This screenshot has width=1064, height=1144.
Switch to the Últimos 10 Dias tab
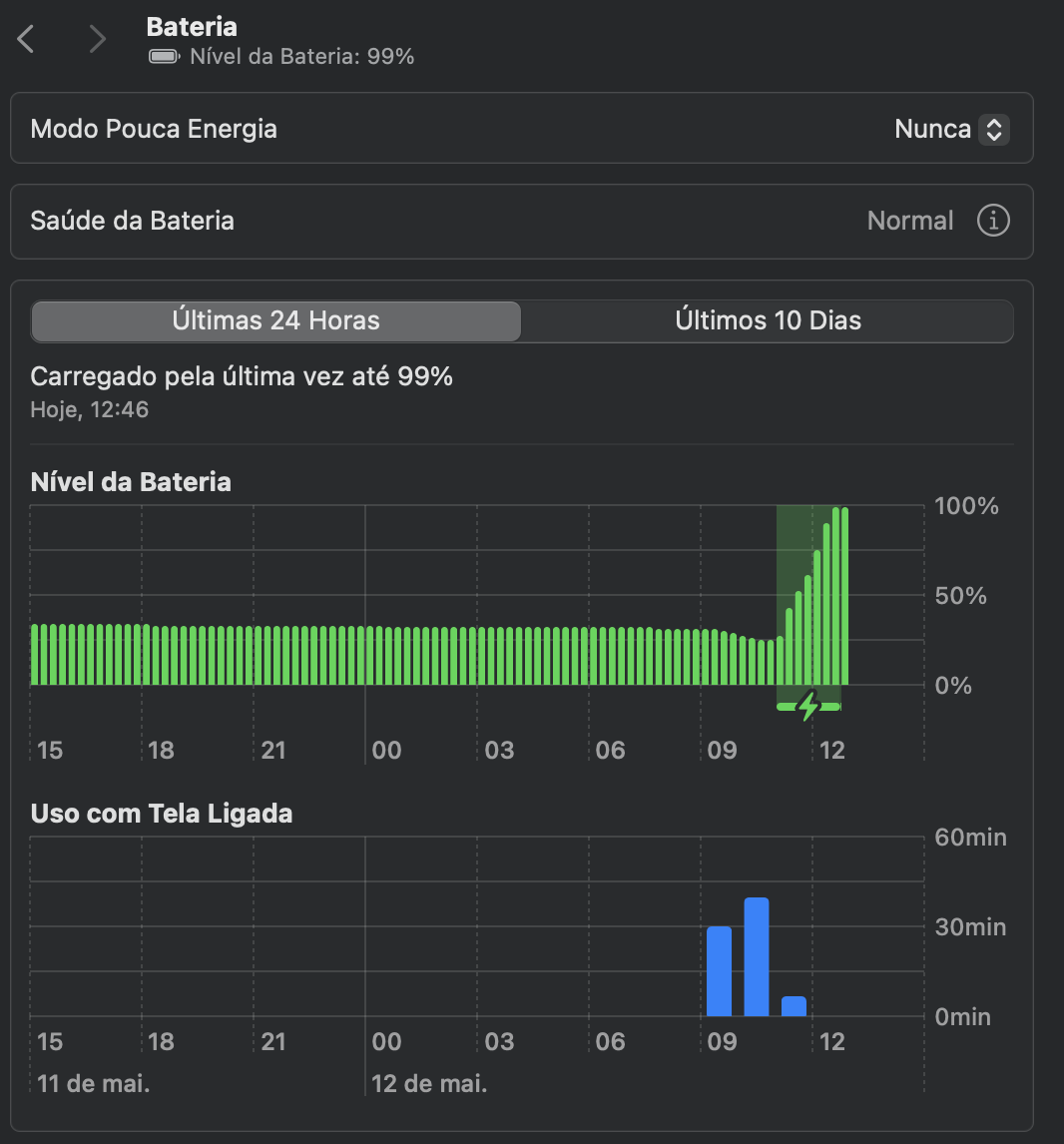pos(768,321)
